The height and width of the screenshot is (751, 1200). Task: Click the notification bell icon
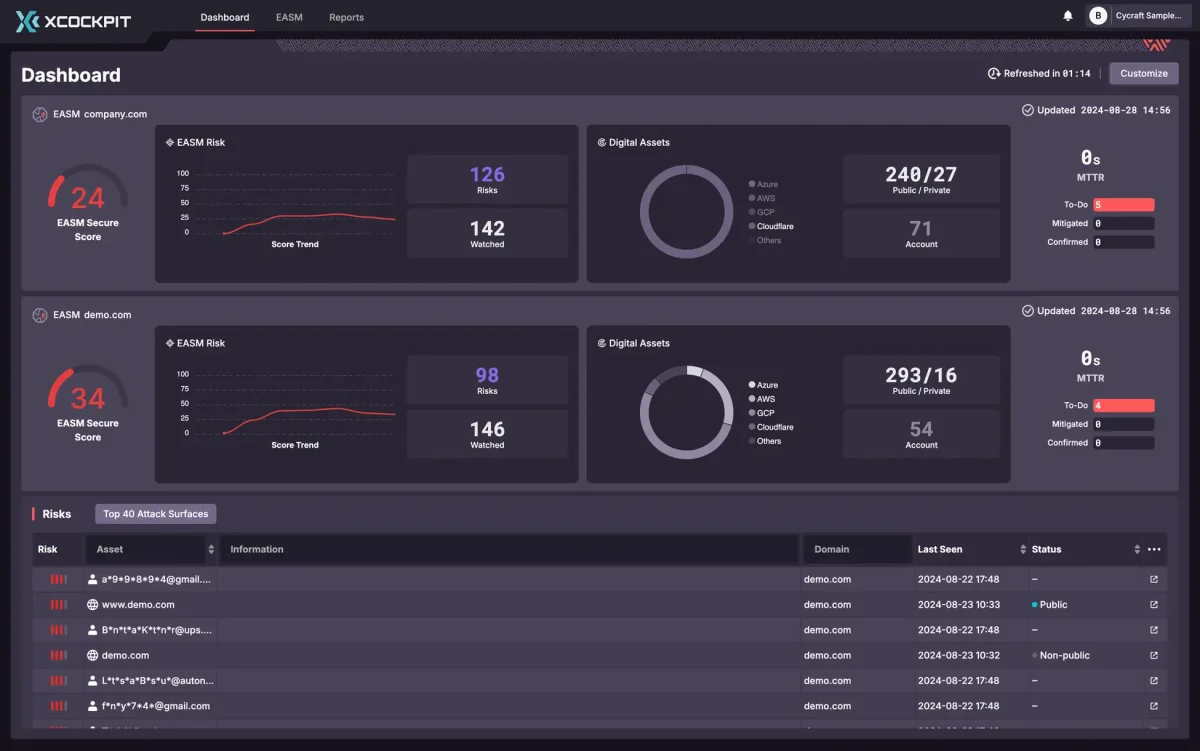(x=1068, y=17)
